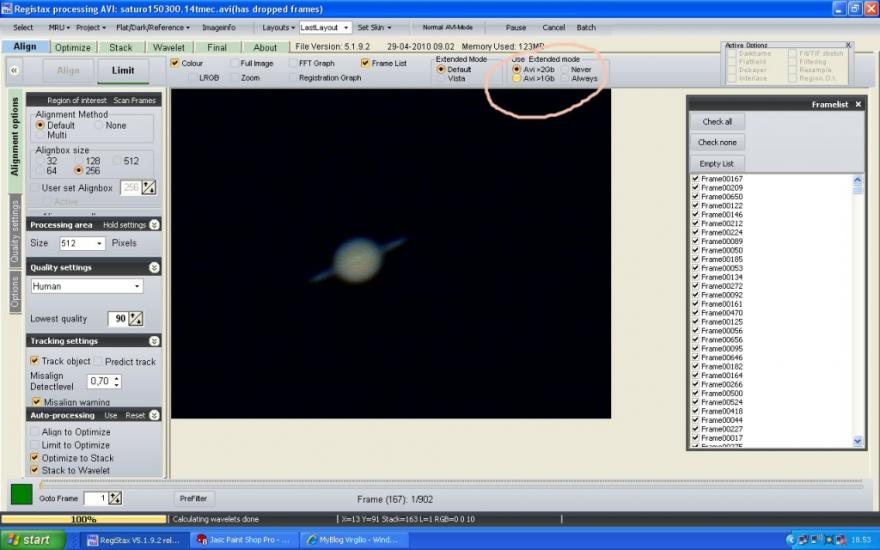
Task: Click the Limit button
Action: 123,71
